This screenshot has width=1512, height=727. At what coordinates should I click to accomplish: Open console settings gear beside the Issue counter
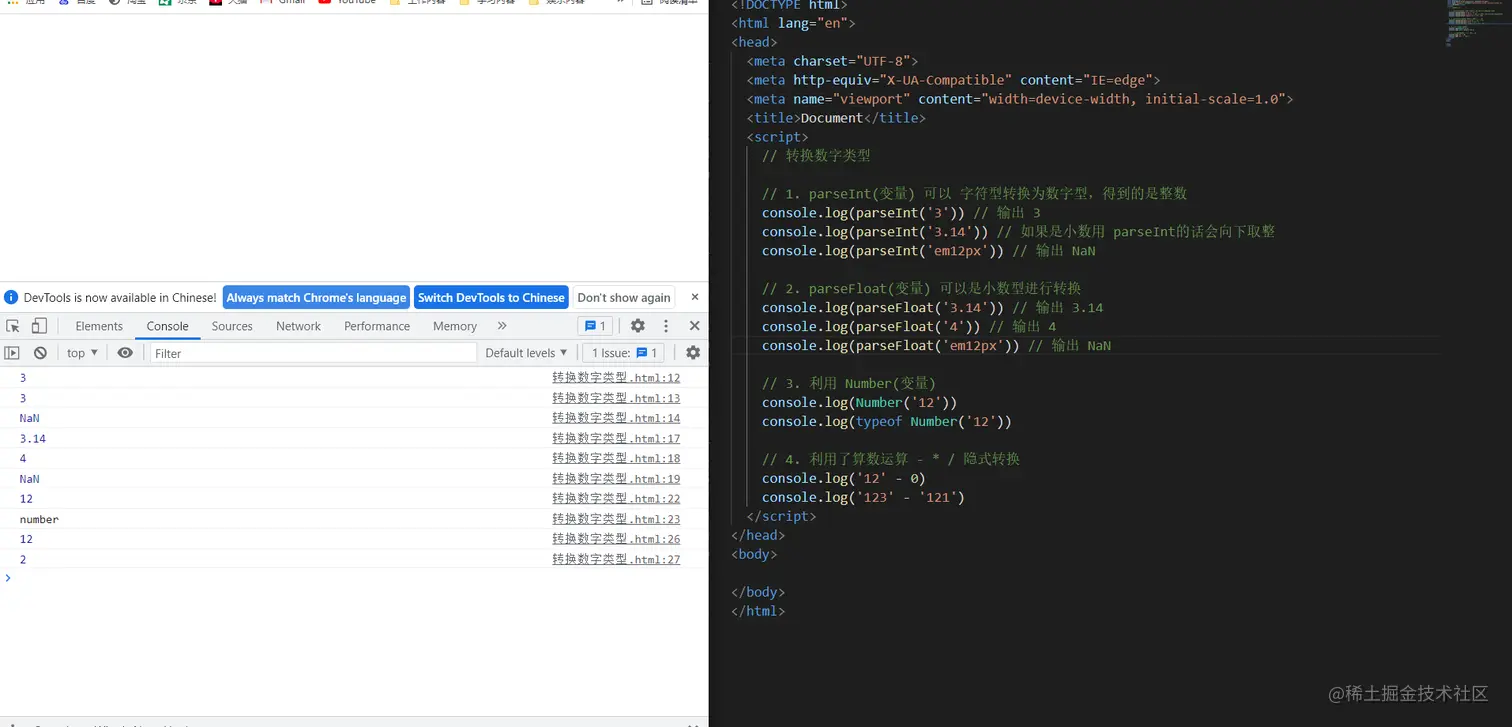click(x=693, y=353)
